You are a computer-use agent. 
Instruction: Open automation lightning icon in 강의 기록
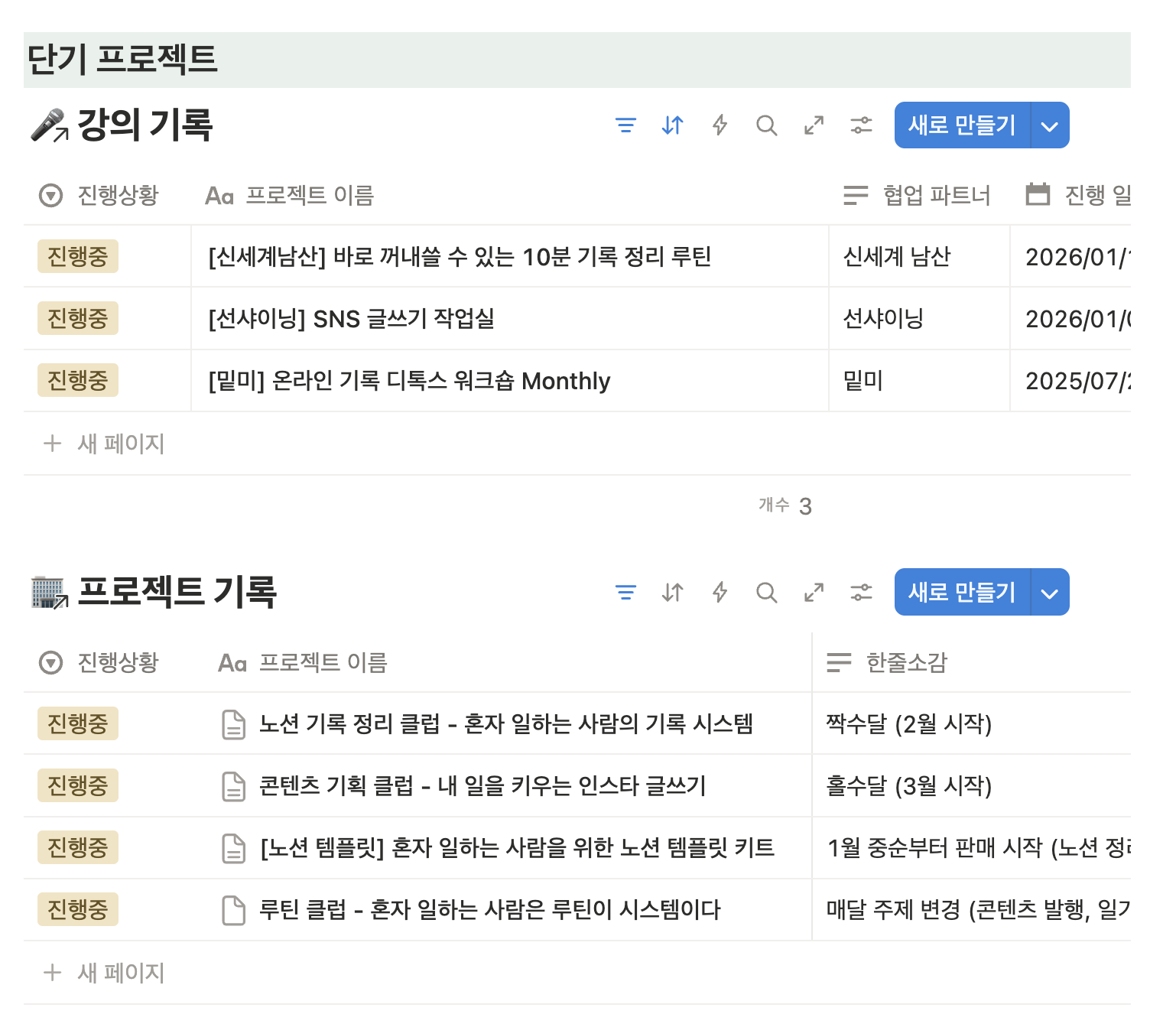pos(720,125)
